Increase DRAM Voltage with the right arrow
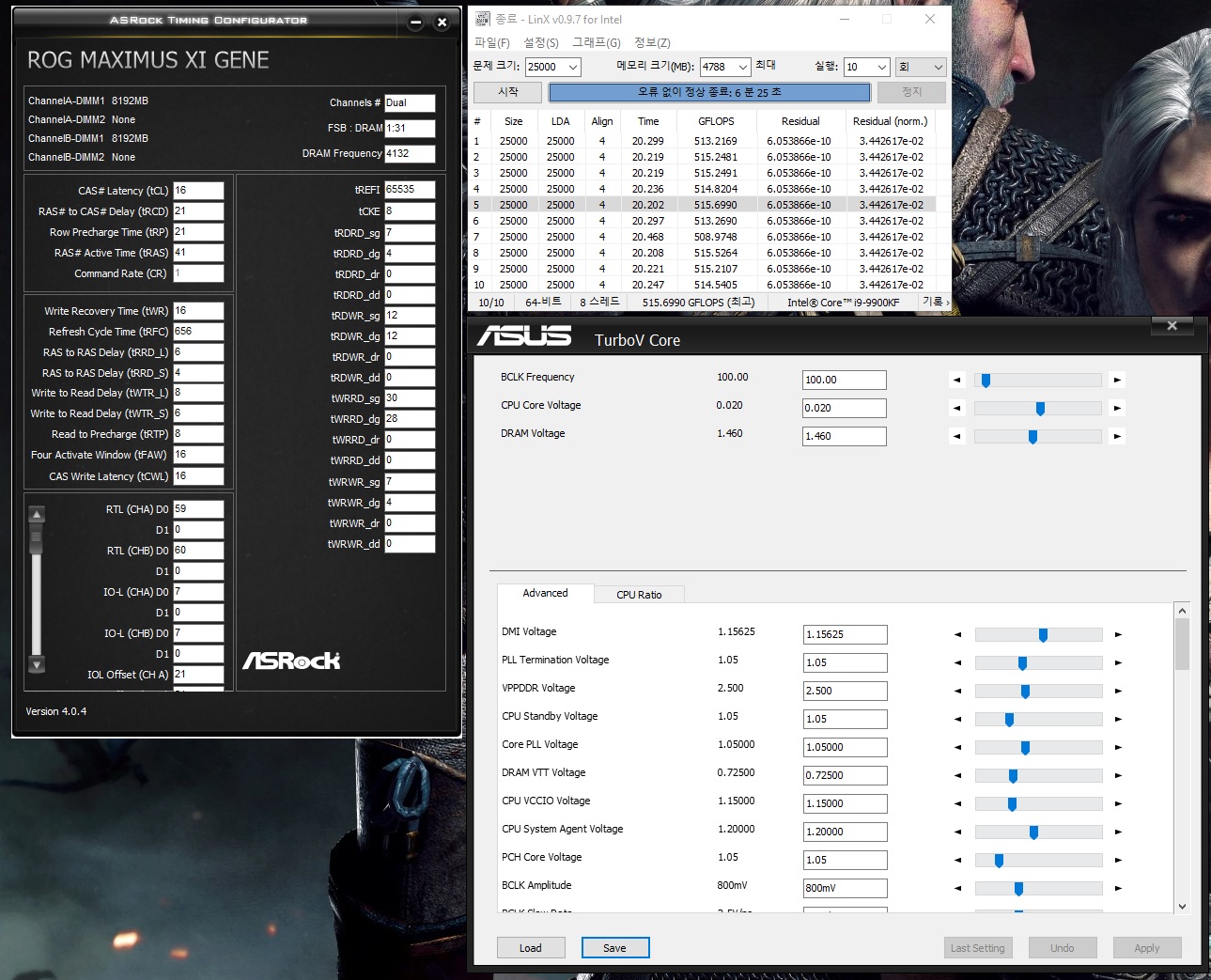The height and width of the screenshot is (980, 1211). pos(1117,436)
